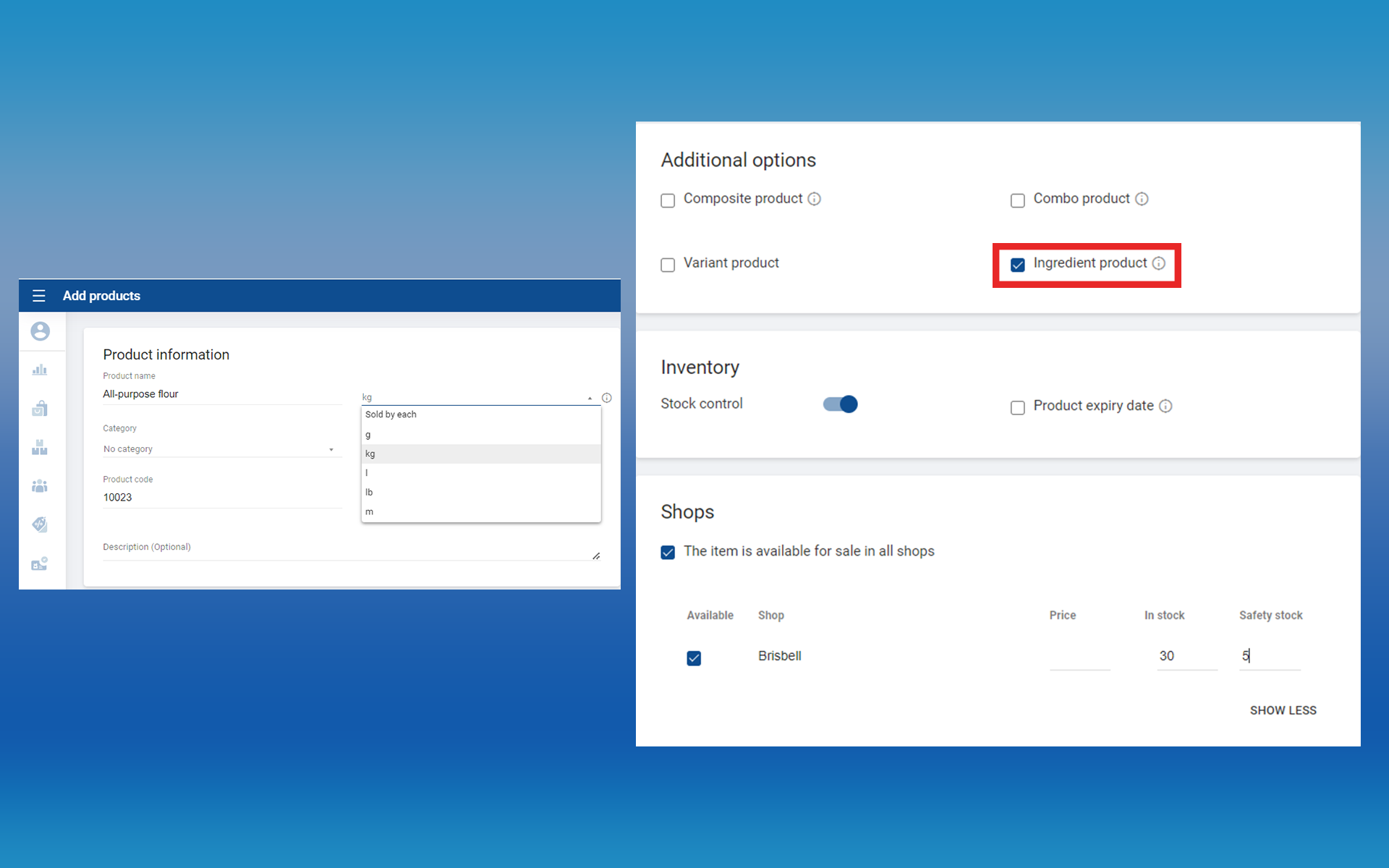This screenshot has width=1389, height=868.
Task: Click the SHOW LESS button
Action: [1283, 710]
